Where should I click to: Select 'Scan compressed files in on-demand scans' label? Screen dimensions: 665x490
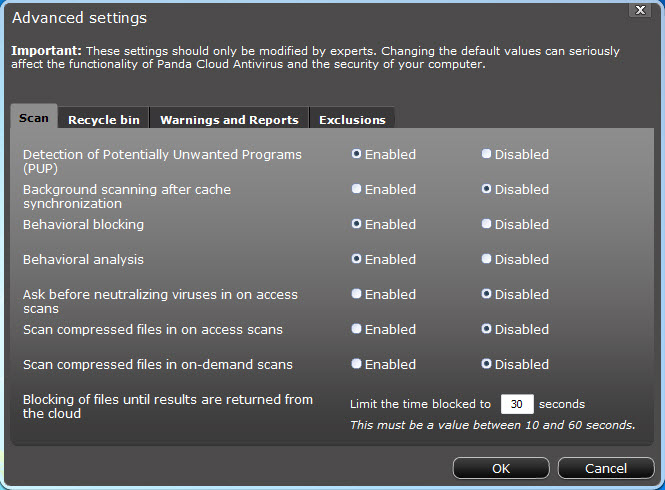[158, 364]
